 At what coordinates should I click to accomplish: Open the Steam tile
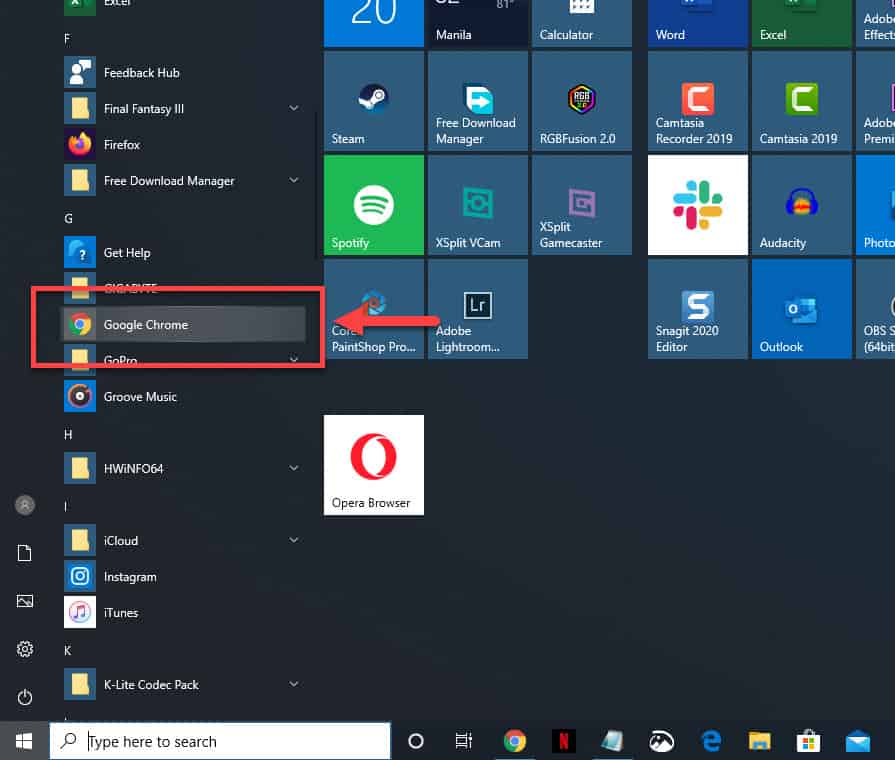point(374,101)
